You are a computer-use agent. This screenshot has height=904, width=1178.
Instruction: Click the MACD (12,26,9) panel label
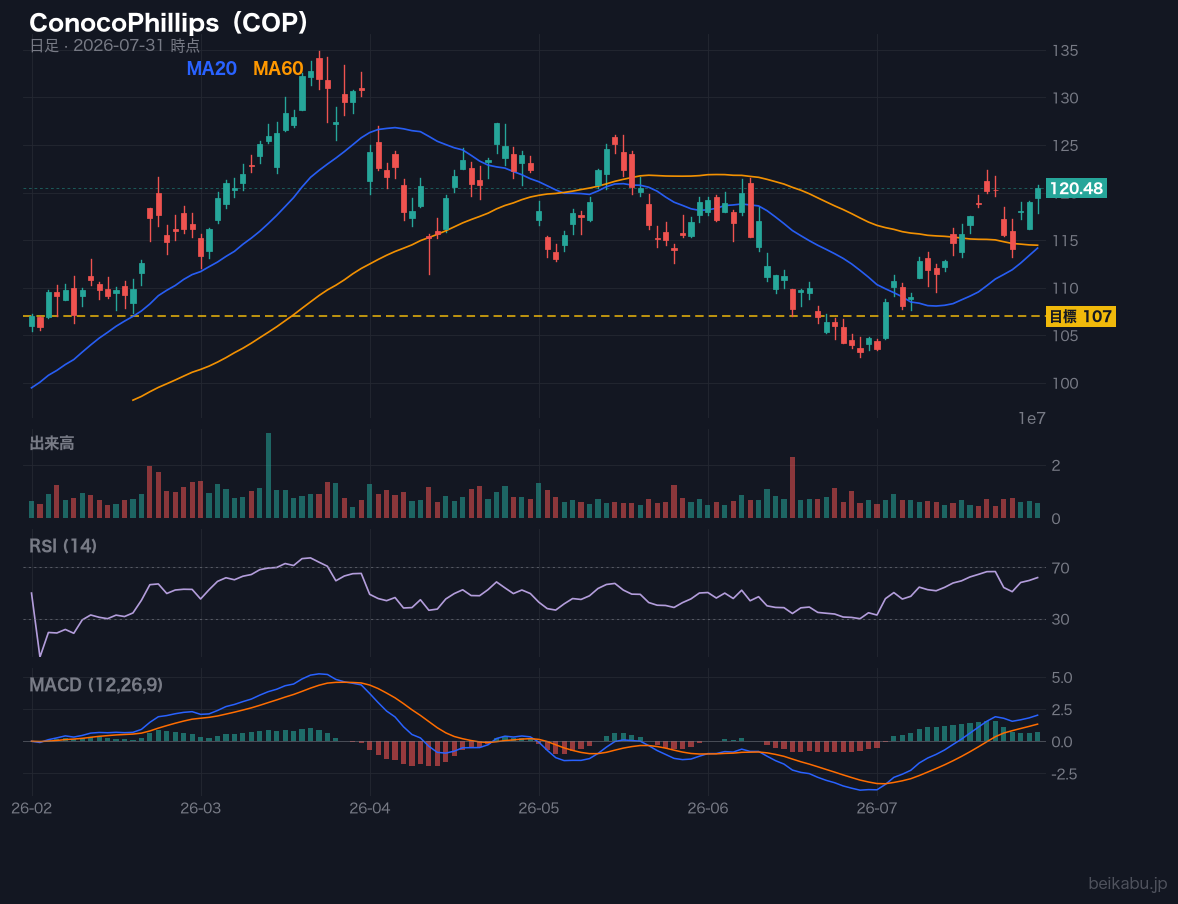tap(96, 685)
